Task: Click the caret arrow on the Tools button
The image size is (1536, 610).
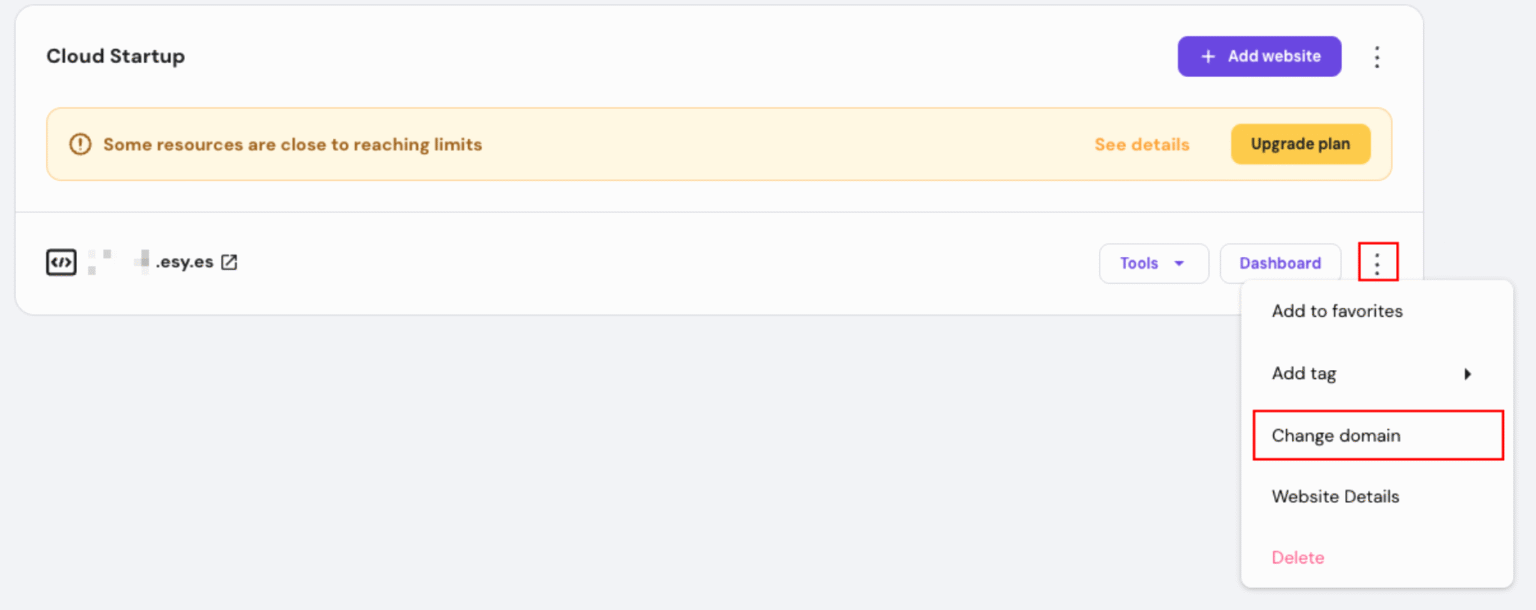Action: 1179,263
